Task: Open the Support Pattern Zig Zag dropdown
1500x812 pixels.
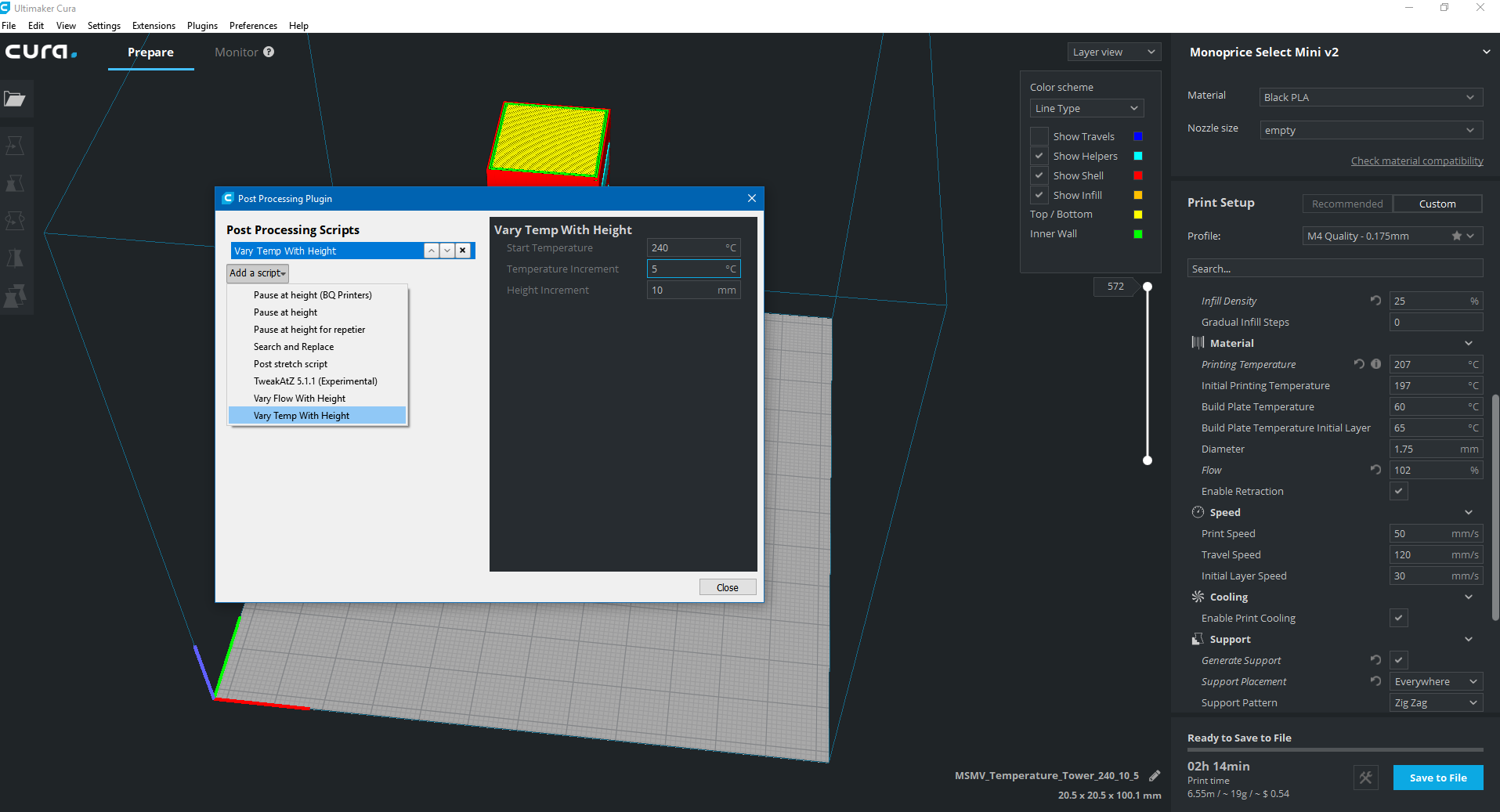Action: coord(1436,702)
